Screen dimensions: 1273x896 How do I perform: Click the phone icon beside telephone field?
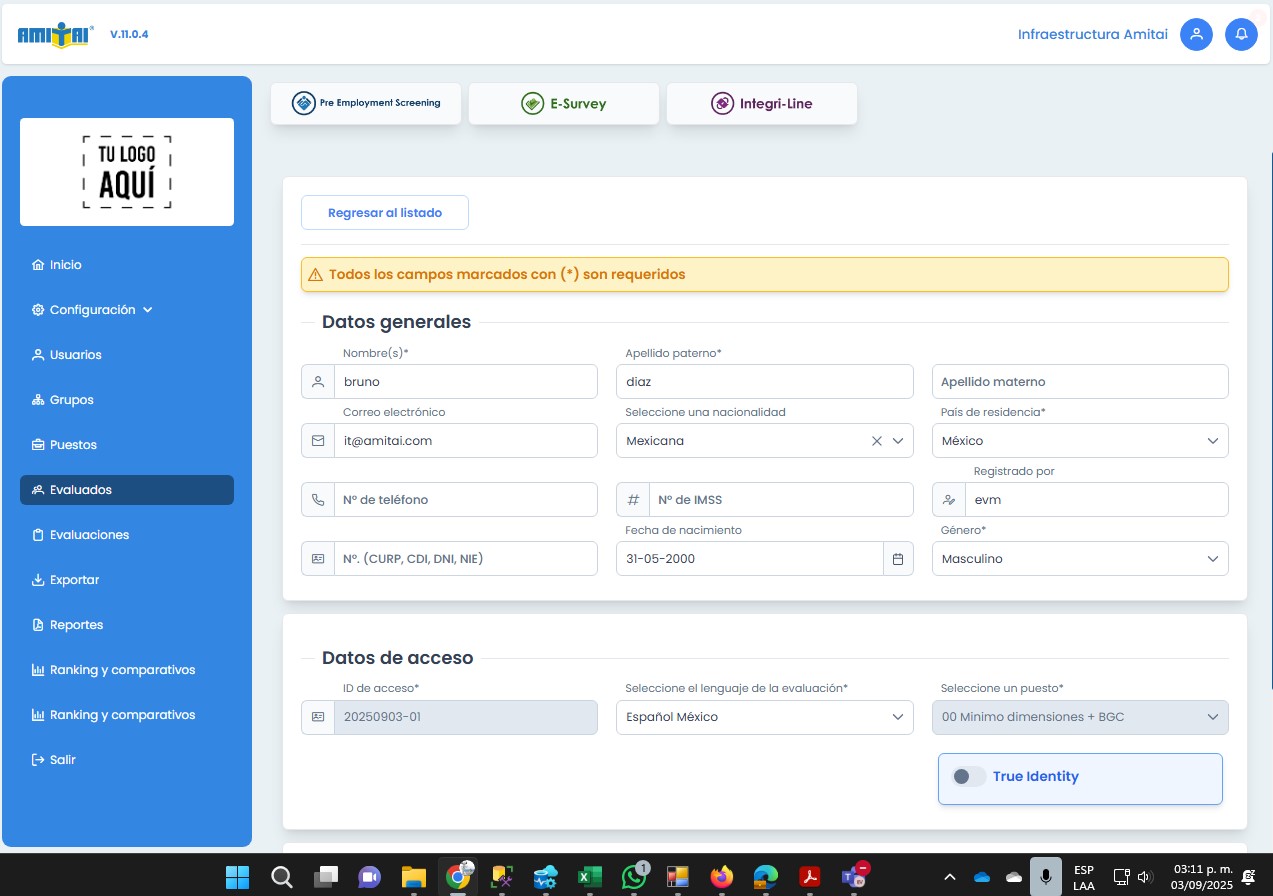click(x=318, y=500)
